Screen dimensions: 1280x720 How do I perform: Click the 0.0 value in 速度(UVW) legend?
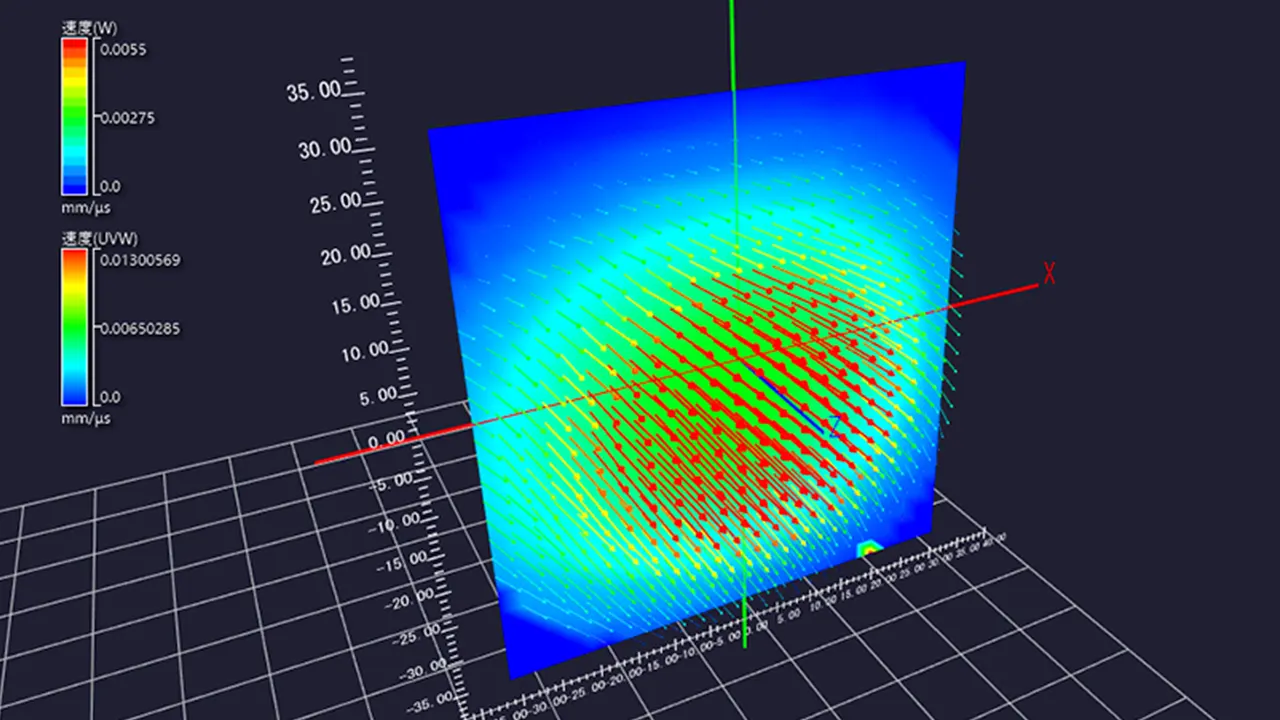tap(110, 397)
